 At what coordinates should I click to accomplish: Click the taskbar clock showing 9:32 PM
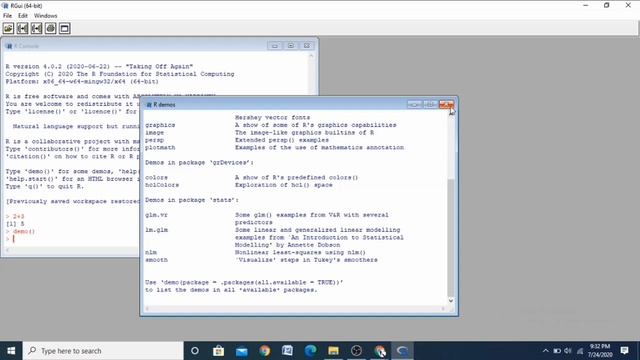point(600,351)
